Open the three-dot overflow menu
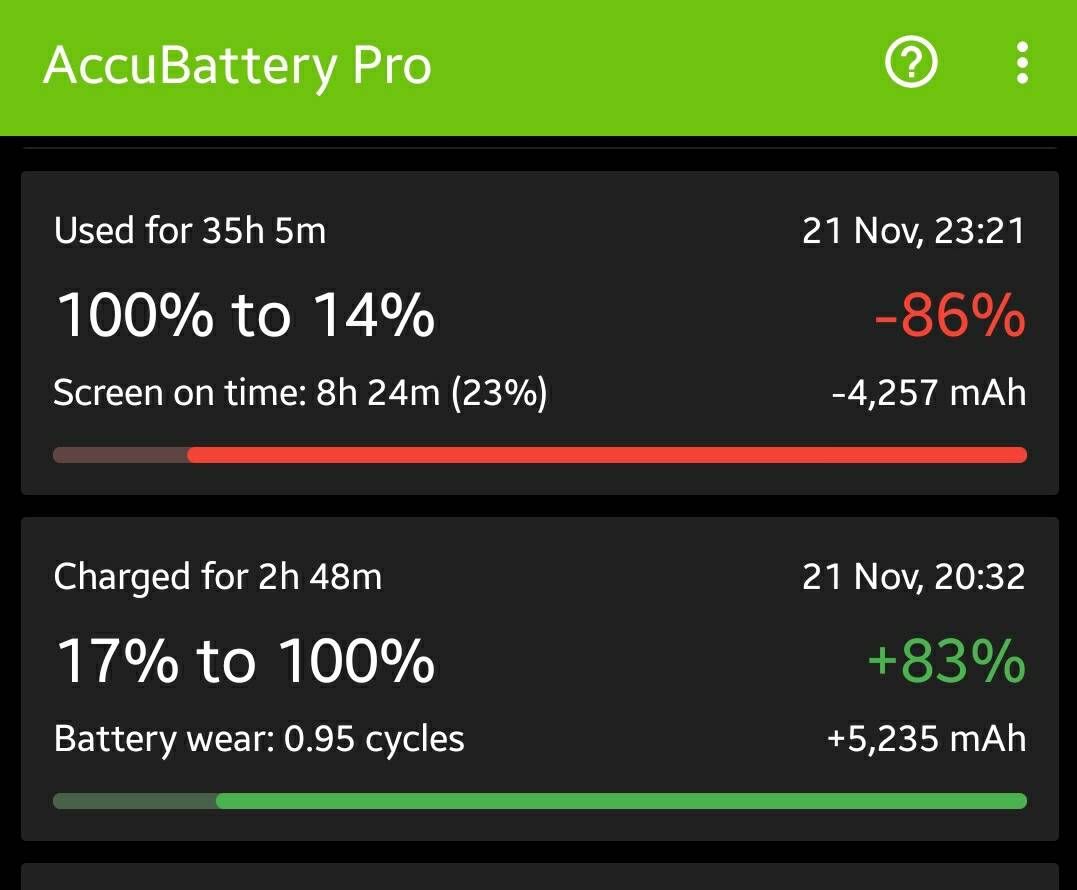The image size is (1077, 890). pos(1022,62)
